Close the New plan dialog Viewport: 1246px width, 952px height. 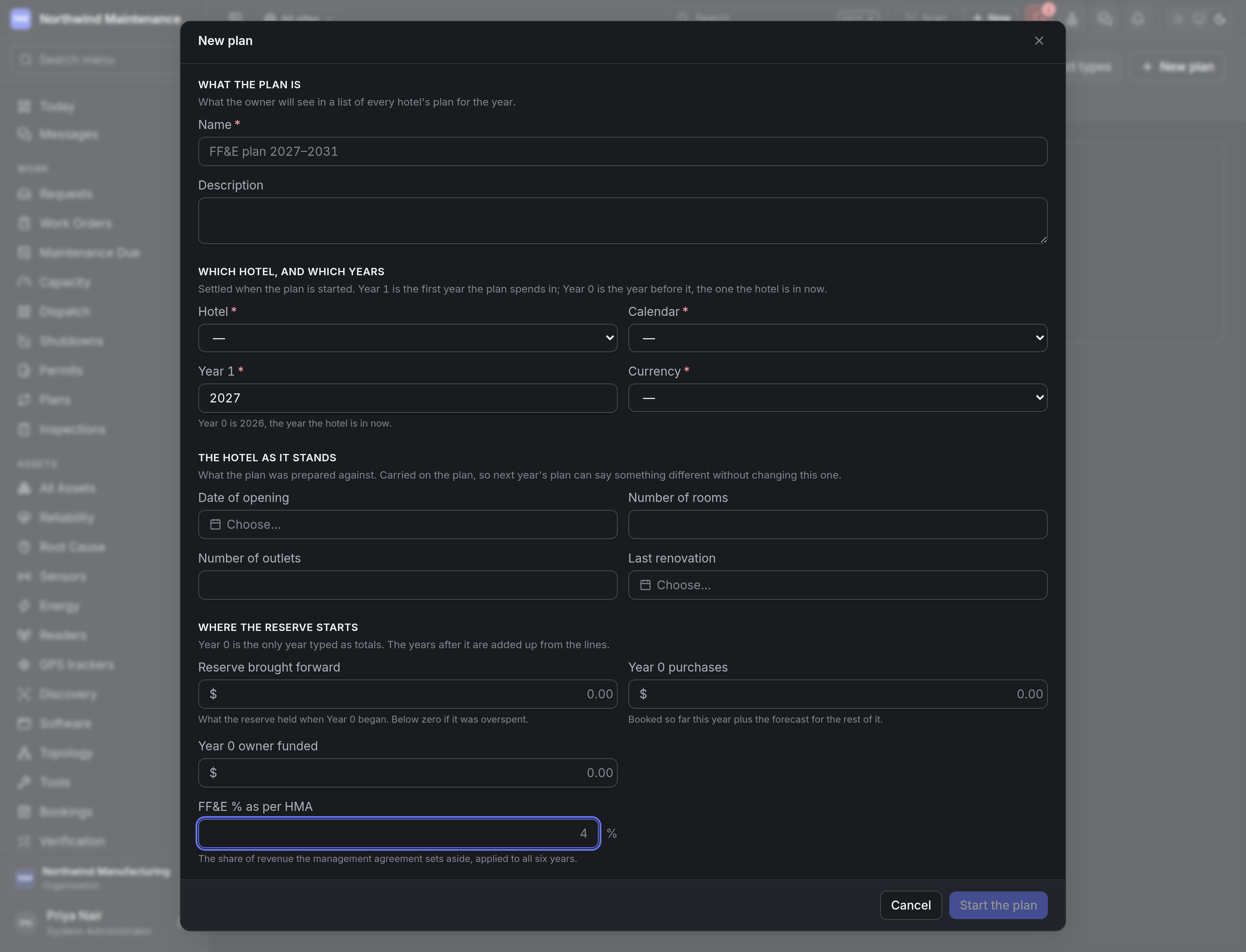[1039, 41]
